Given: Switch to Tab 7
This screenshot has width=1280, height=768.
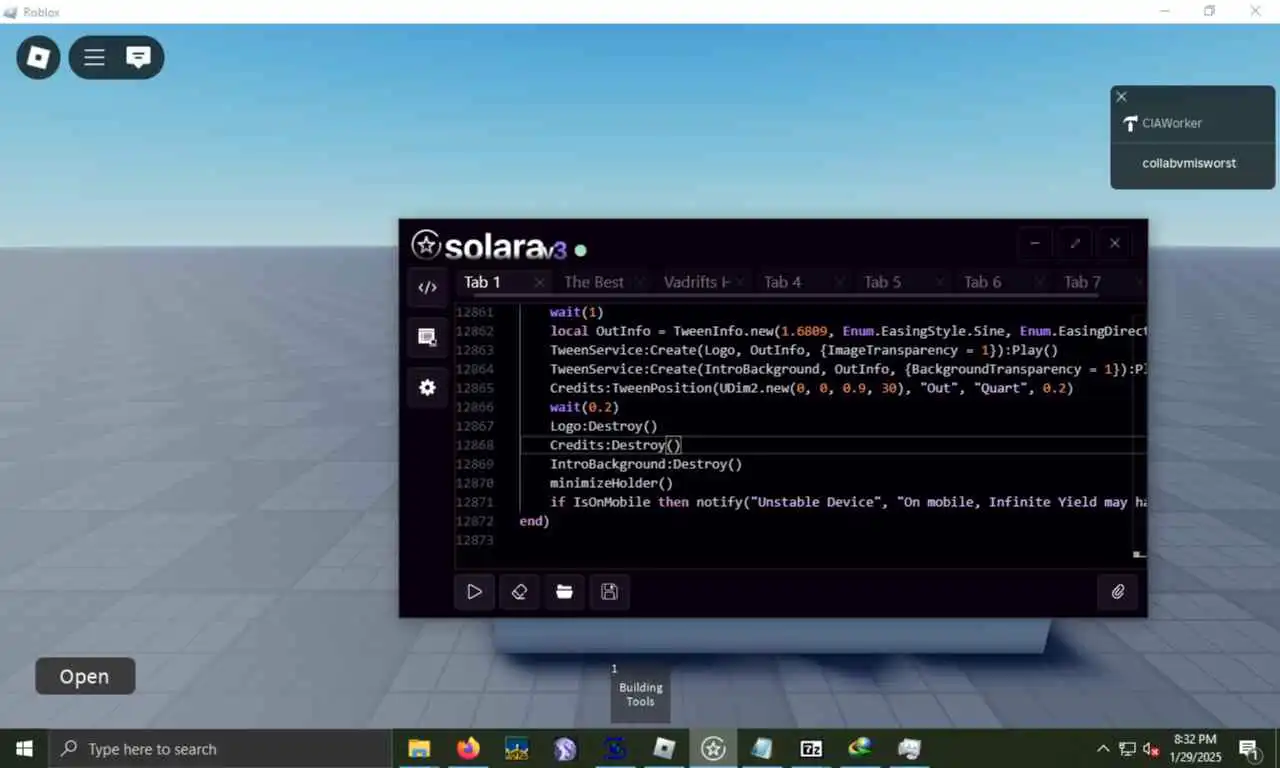Looking at the screenshot, I should point(1083,283).
